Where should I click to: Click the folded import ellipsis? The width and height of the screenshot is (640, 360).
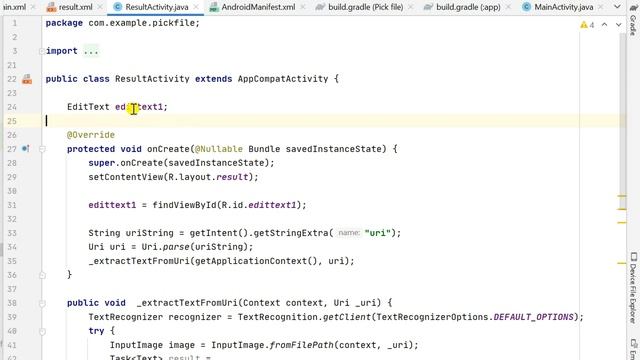pyautogui.click(x=91, y=51)
